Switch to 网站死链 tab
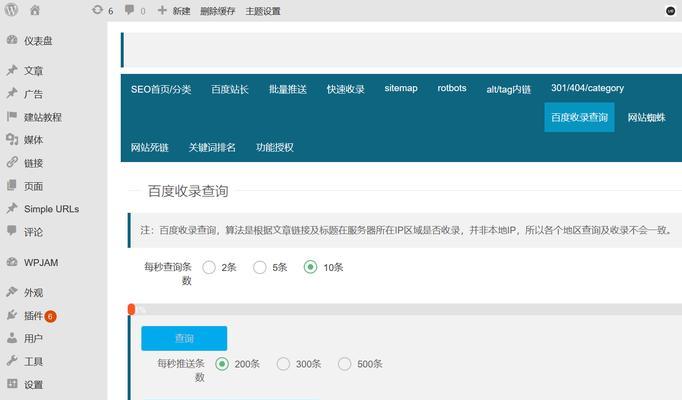682x400 pixels. coord(150,147)
